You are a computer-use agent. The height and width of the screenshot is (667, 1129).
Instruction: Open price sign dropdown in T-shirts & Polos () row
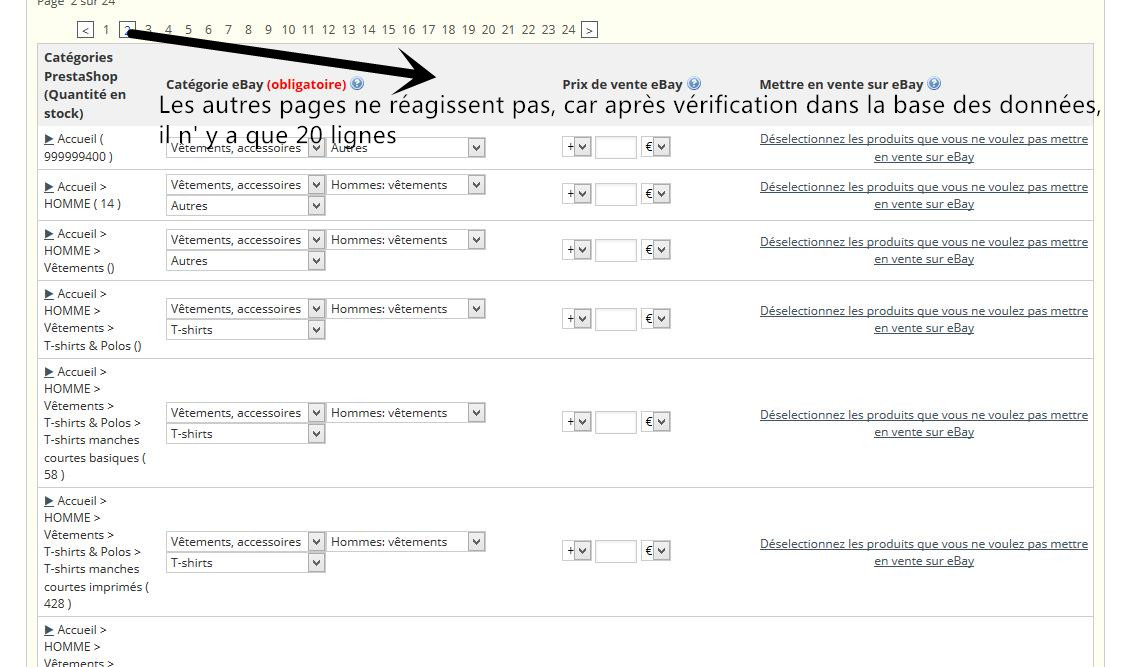point(577,318)
